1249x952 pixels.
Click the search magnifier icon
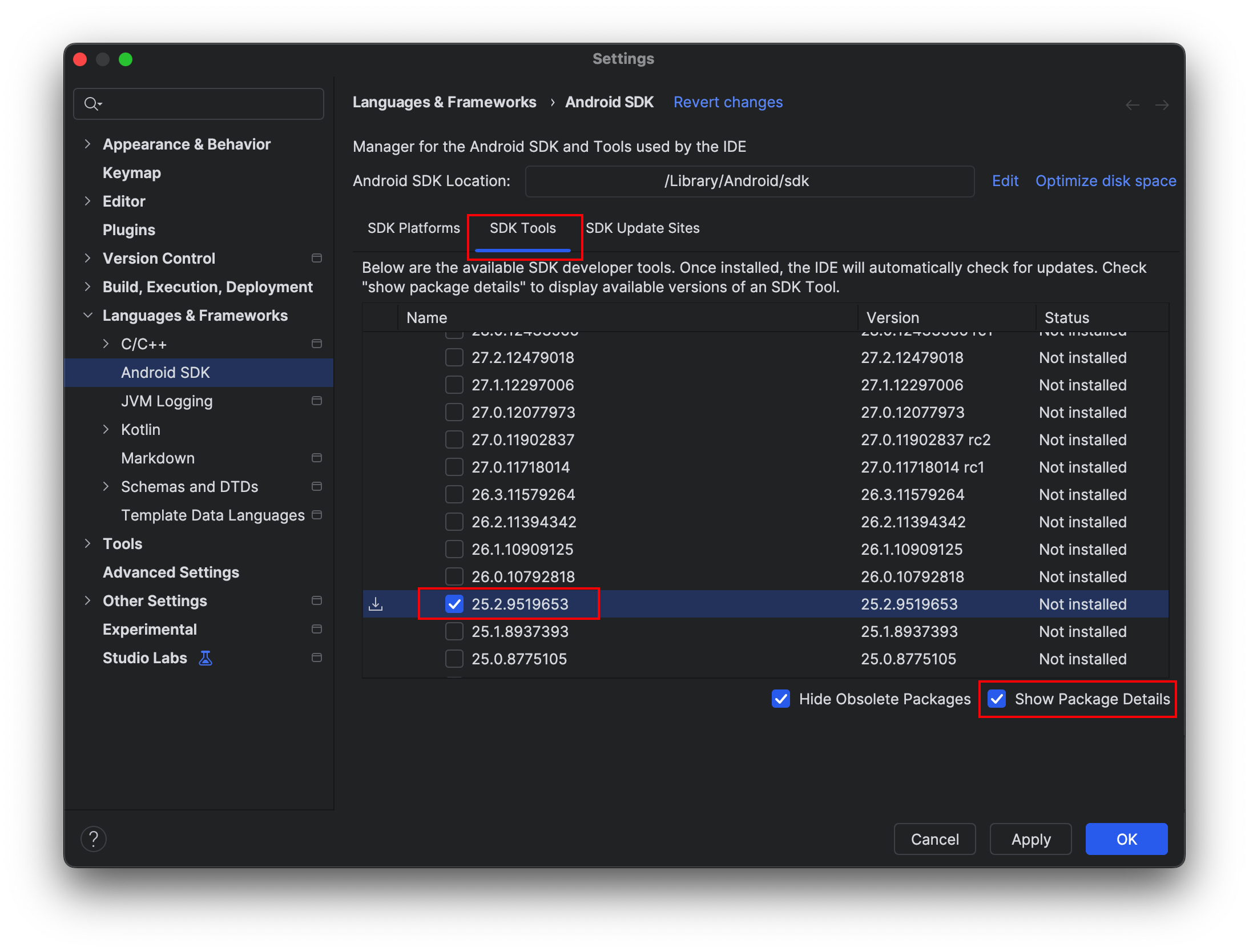coord(91,104)
